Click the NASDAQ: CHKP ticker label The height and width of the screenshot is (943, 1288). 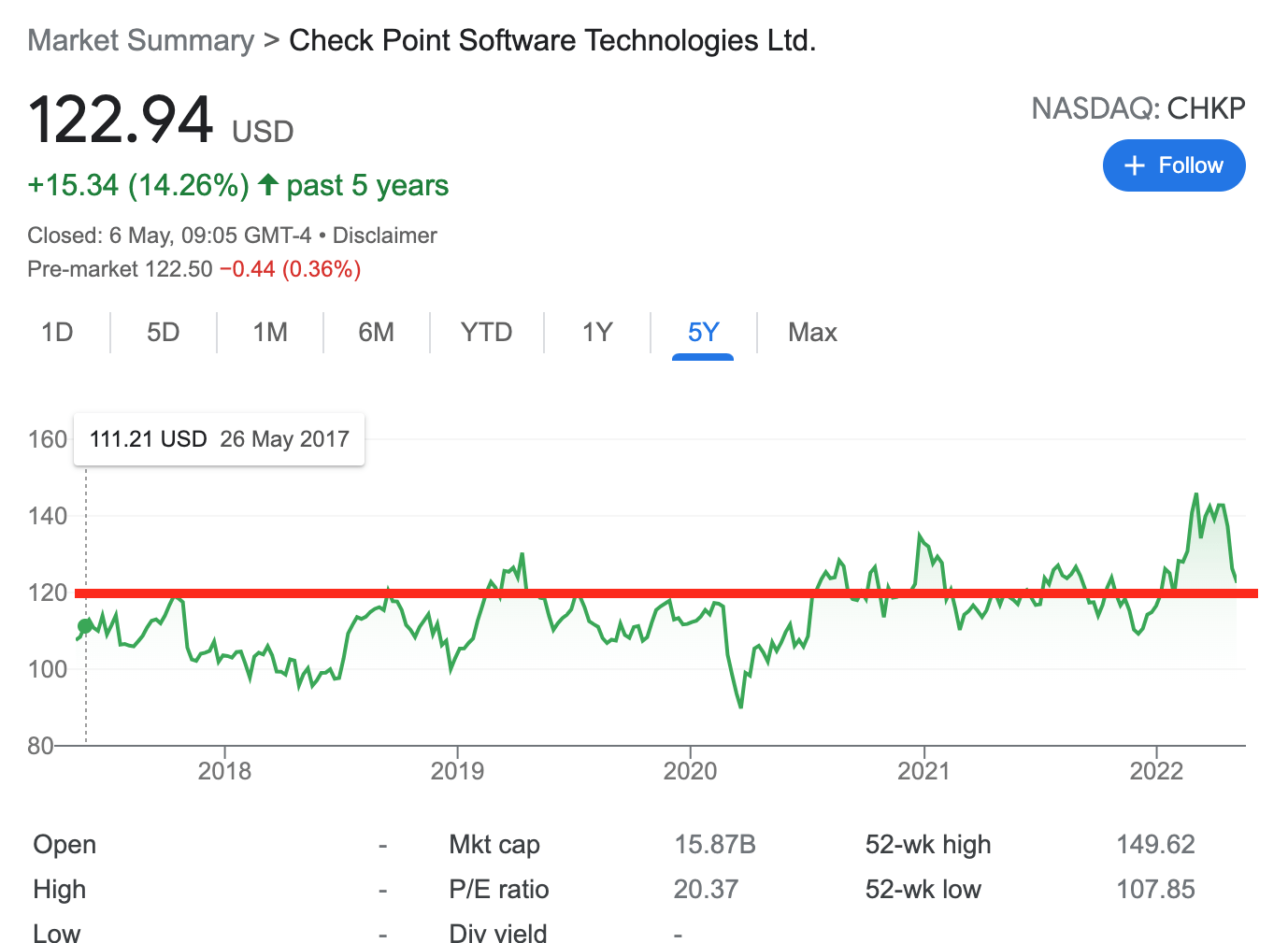tap(1138, 108)
